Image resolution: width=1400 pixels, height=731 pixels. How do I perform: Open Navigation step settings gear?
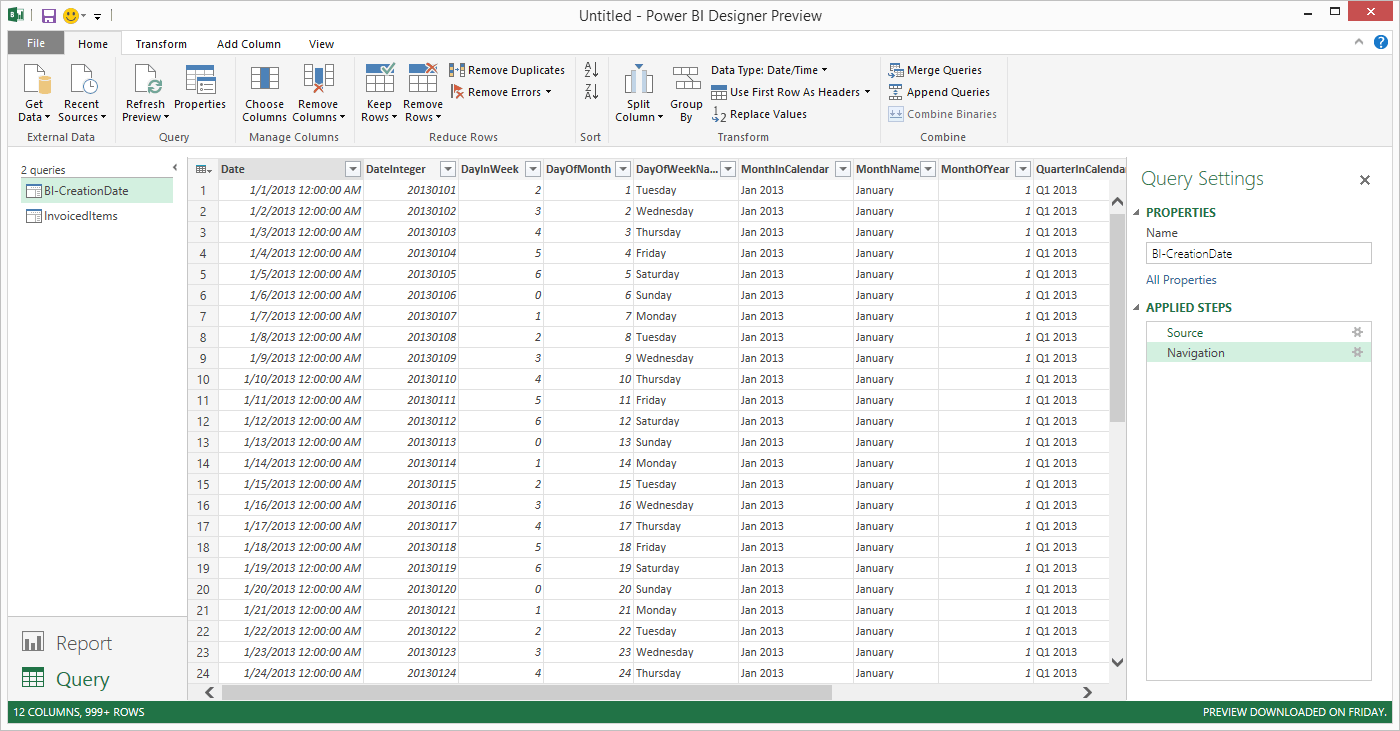(1357, 352)
